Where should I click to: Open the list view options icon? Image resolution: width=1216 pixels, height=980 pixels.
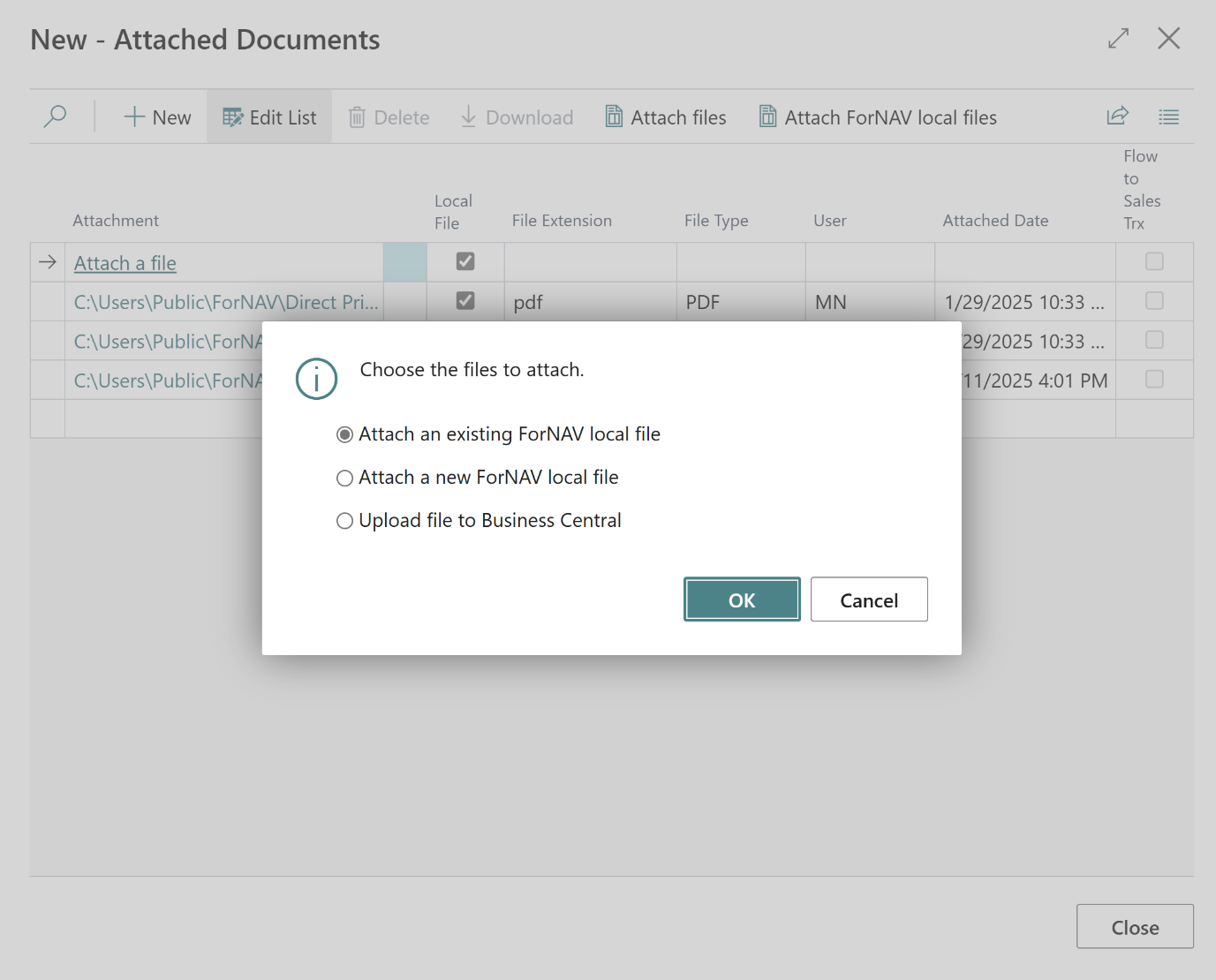tap(1169, 117)
